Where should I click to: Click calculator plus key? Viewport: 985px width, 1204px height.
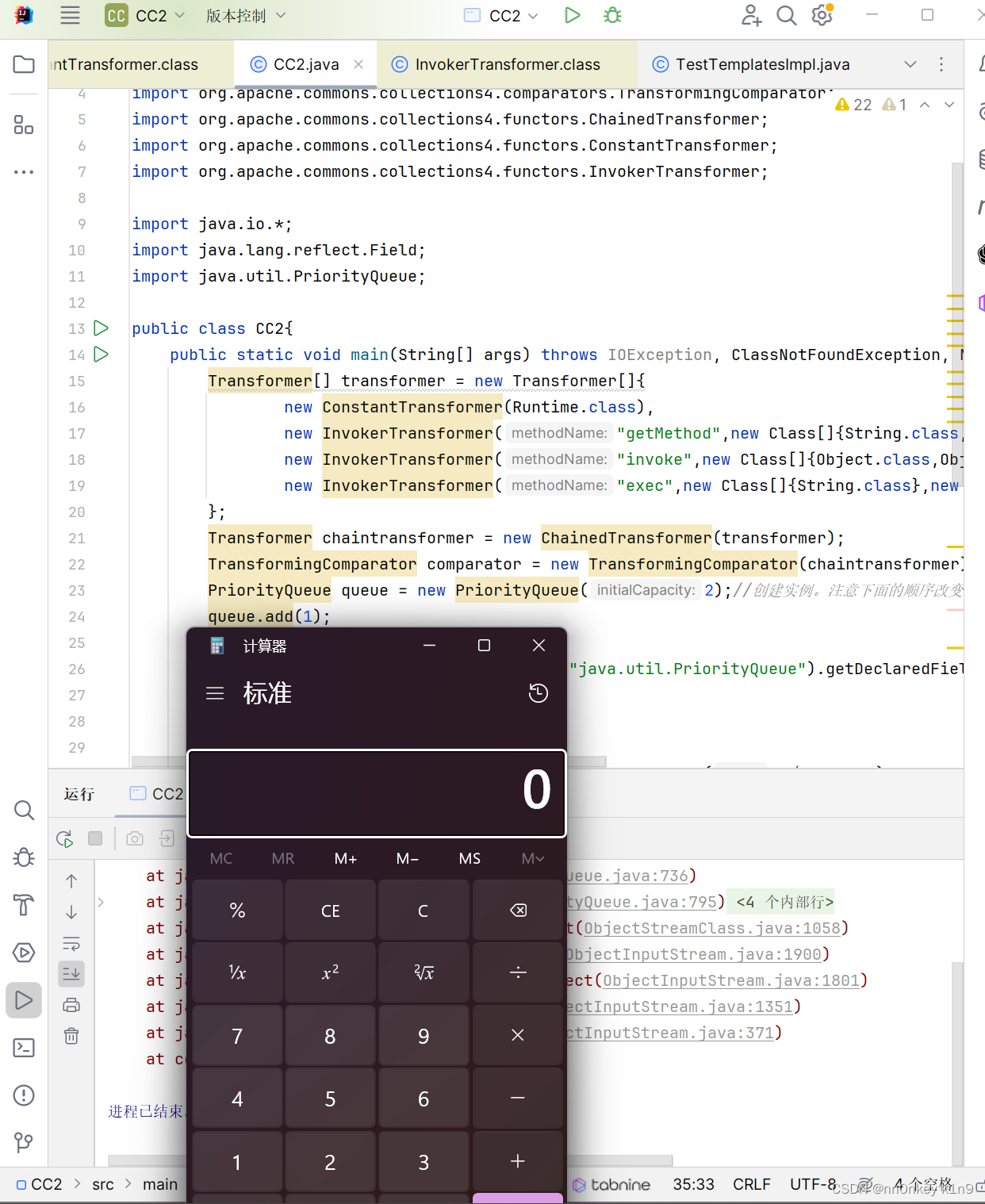coord(518,1161)
